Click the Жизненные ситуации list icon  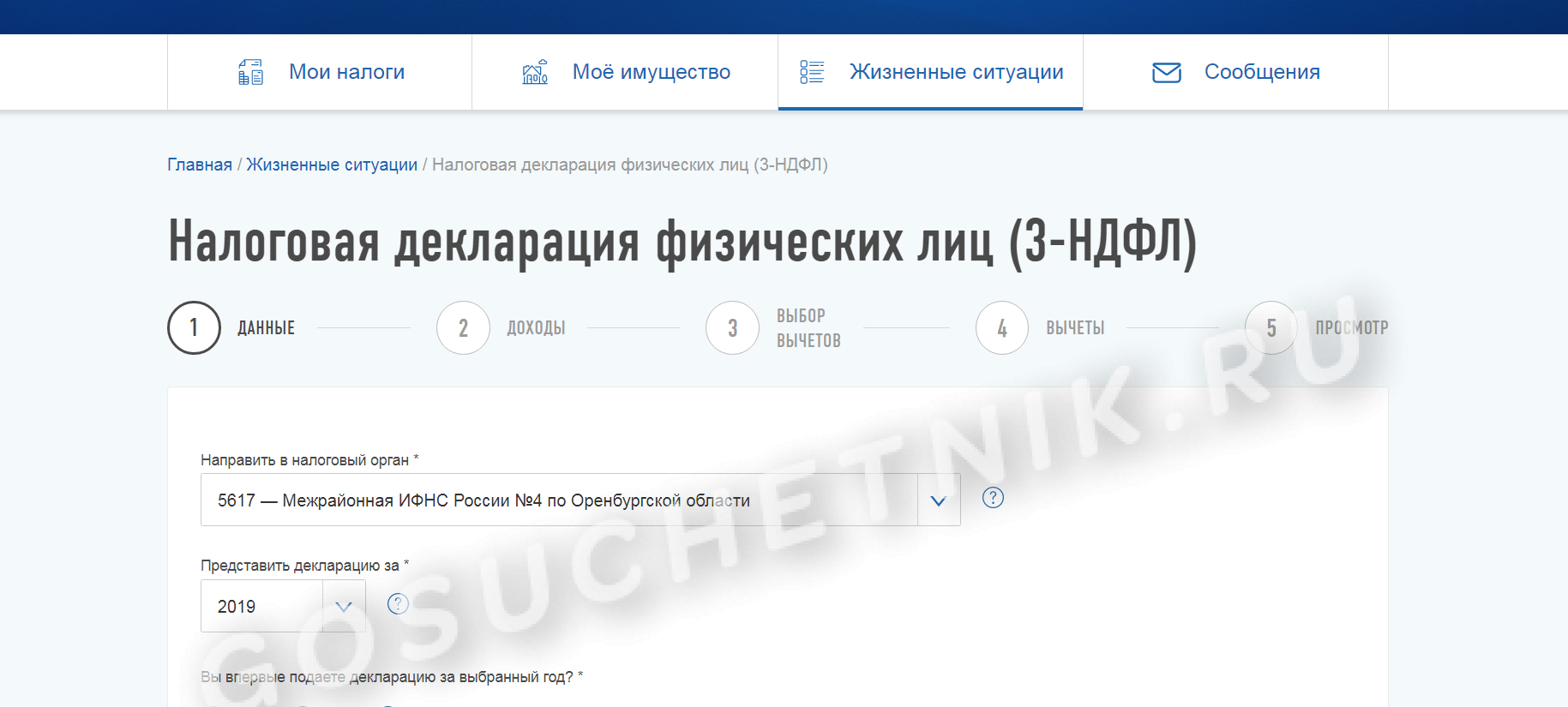(811, 72)
